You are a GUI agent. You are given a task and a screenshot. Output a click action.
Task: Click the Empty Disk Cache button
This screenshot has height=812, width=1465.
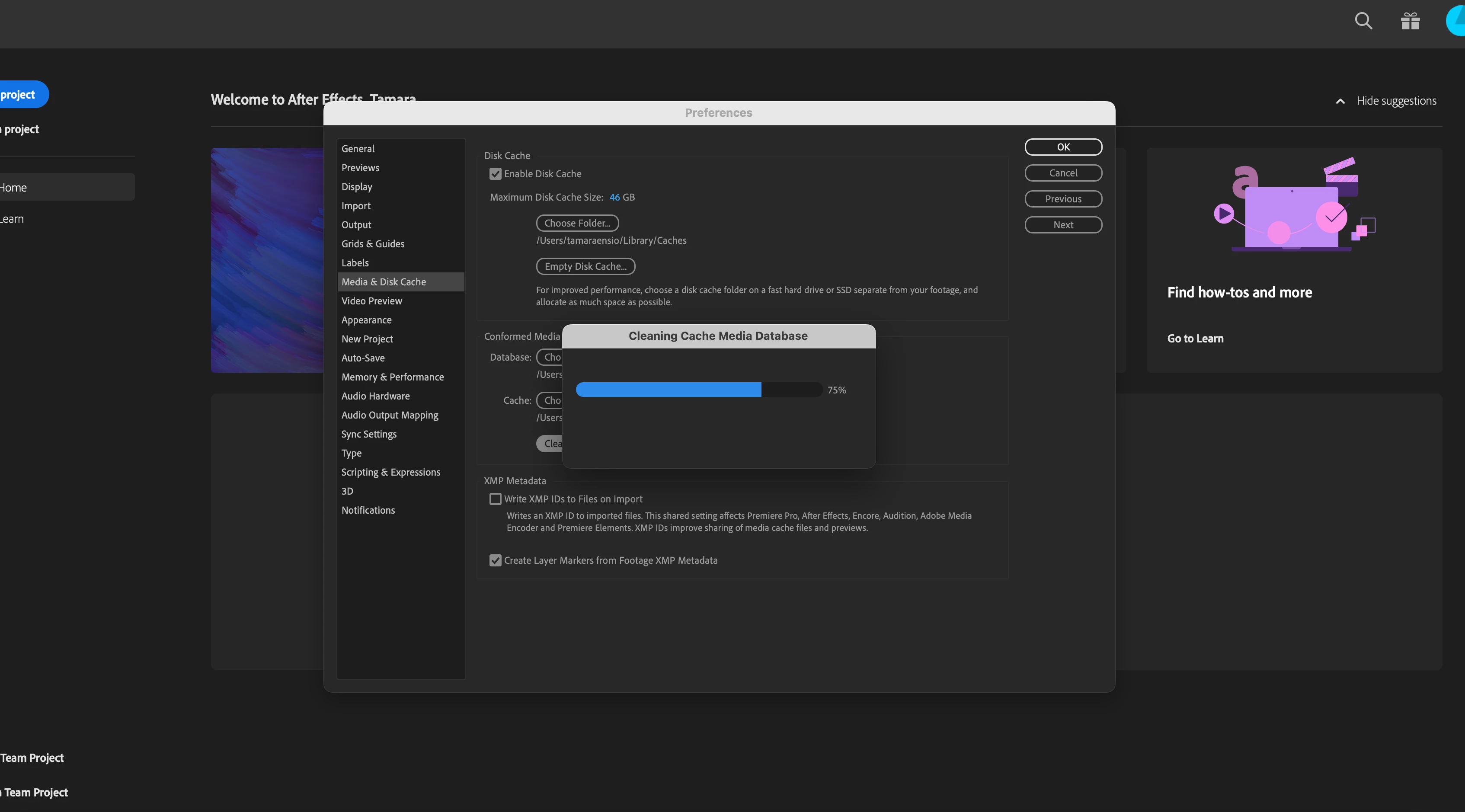(585, 267)
